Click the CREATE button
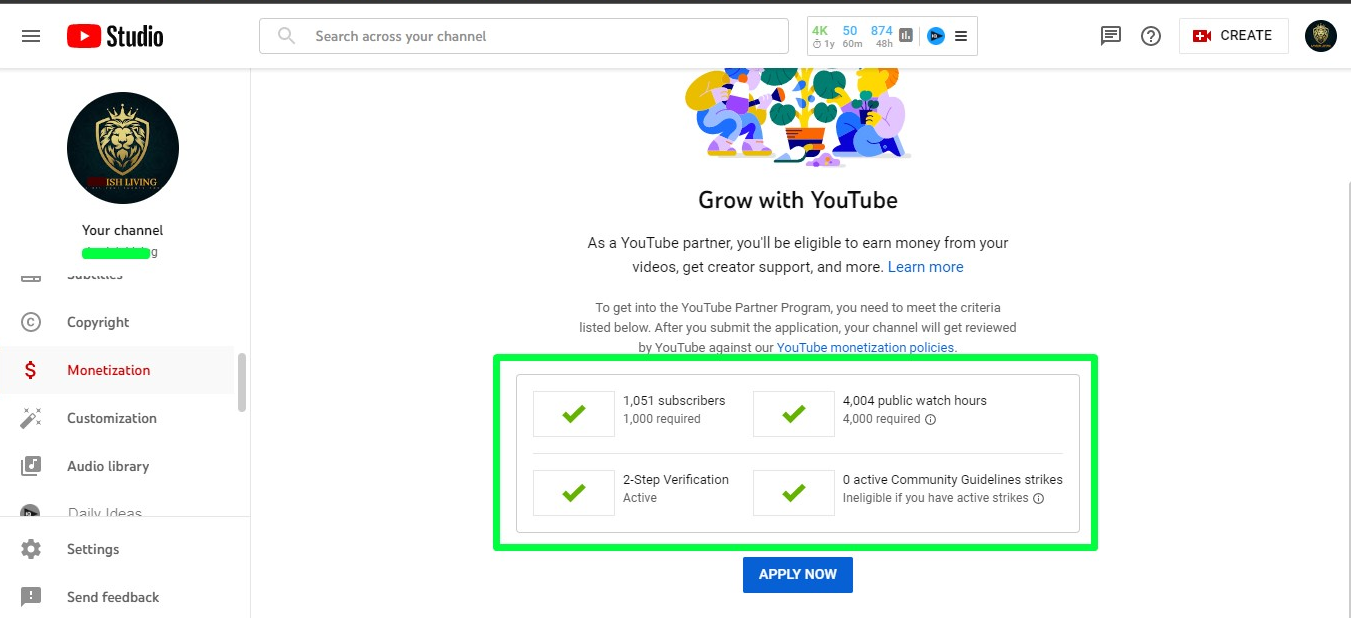The height and width of the screenshot is (618, 1351). pos(1233,36)
